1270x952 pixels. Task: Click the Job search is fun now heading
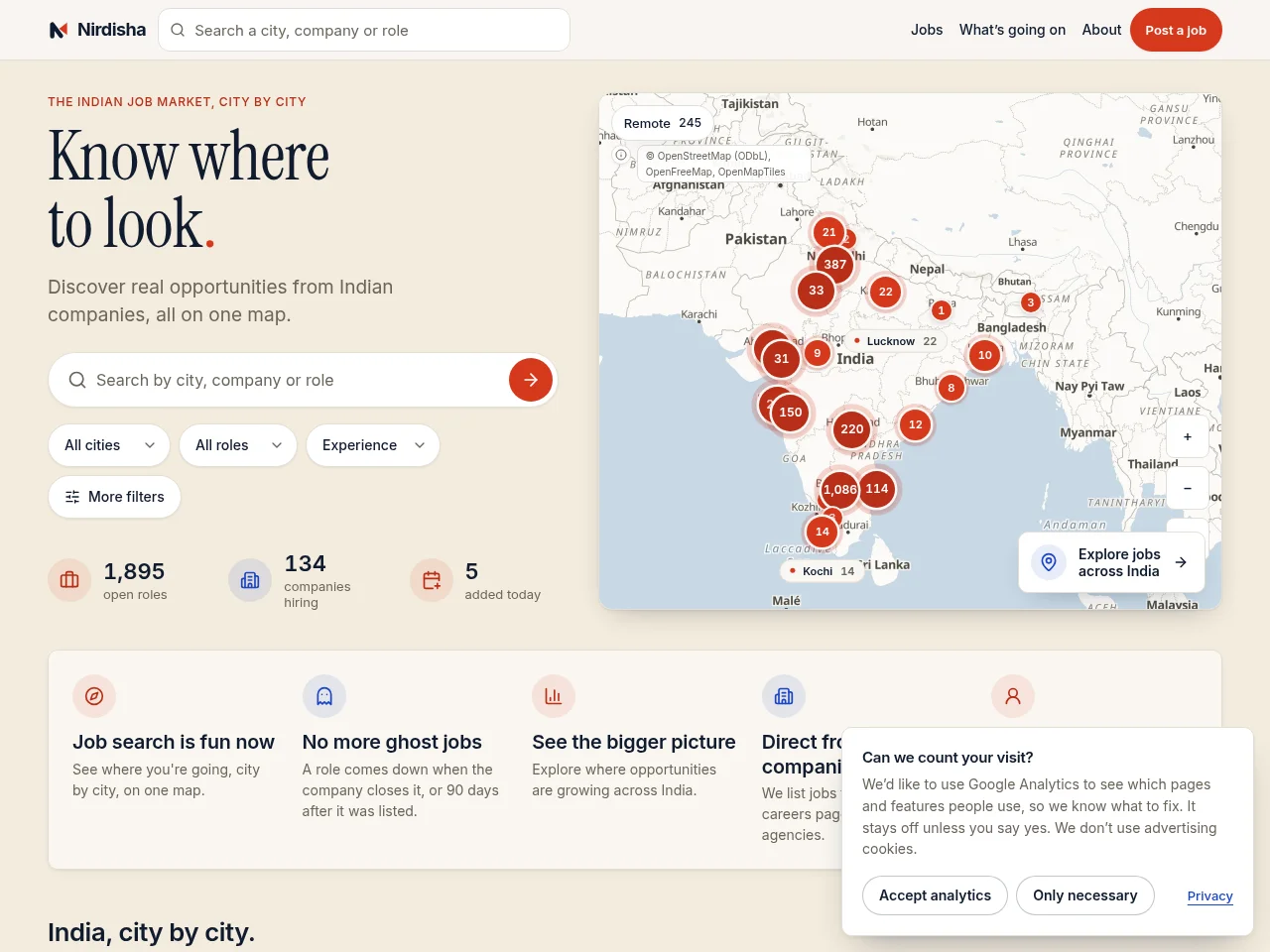pos(174,742)
